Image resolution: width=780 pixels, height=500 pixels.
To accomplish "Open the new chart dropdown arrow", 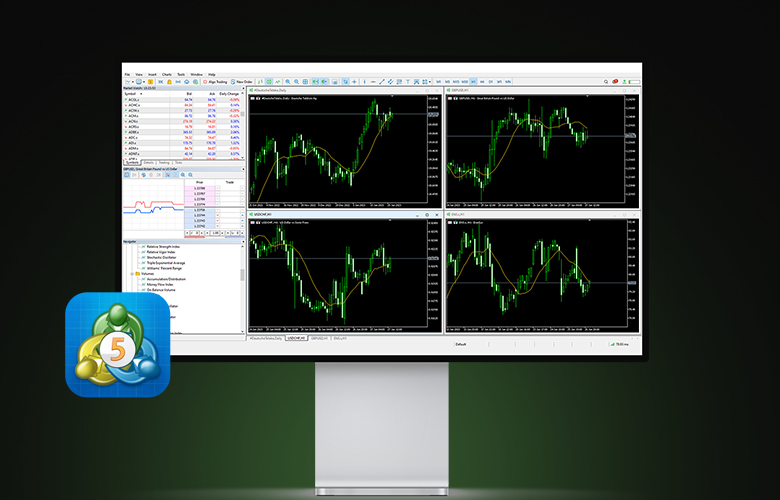I will click(x=133, y=82).
